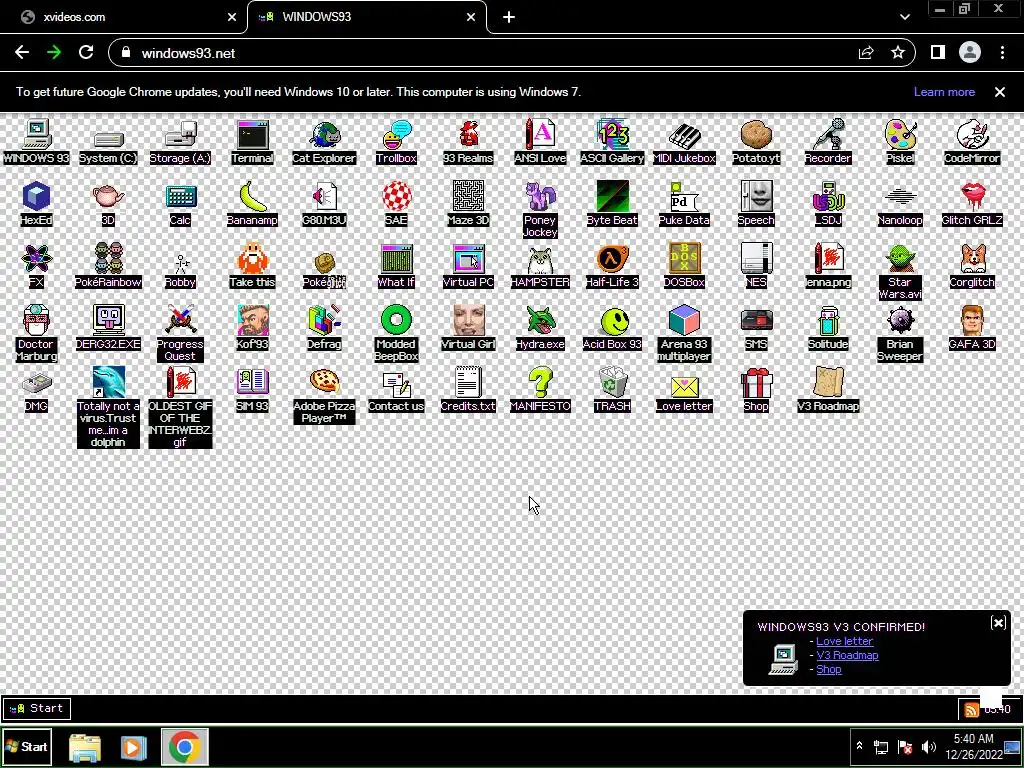Open Brian Sweeper mine icon
This screenshot has height=768, width=1024.
pyautogui.click(x=900, y=333)
